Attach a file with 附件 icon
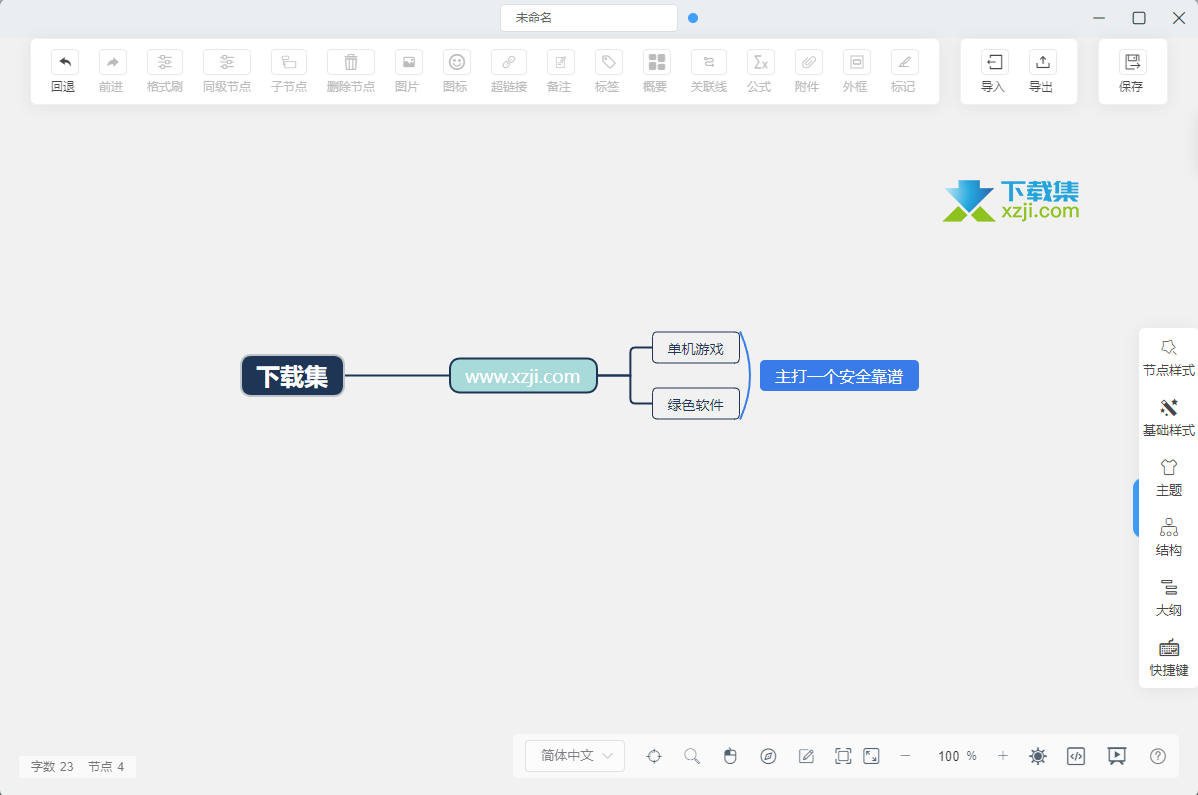The width and height of the screenshot is (1198, 795). click(x=808, y=62)
